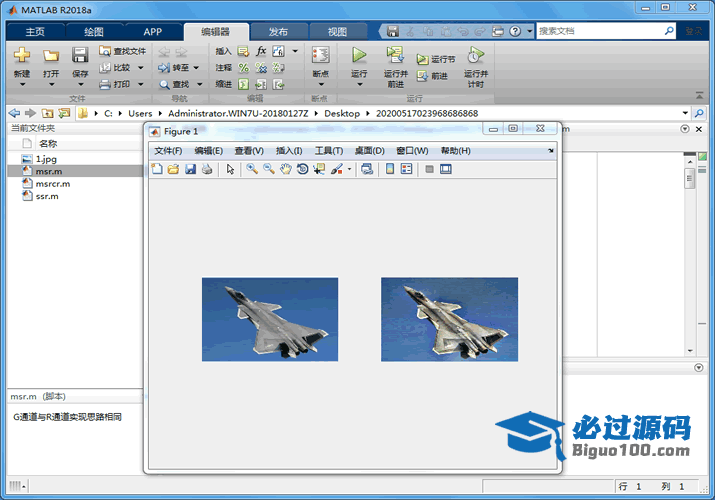Click the 名称 column header
This screenshot has width=715, height=500.
coord(48,144)
